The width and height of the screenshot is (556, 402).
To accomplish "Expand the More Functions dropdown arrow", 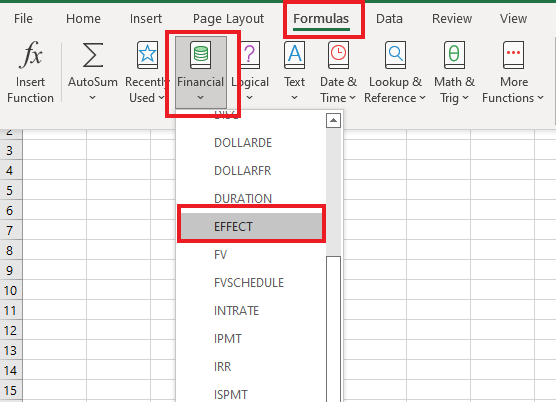I will click(x=540, y=97).
